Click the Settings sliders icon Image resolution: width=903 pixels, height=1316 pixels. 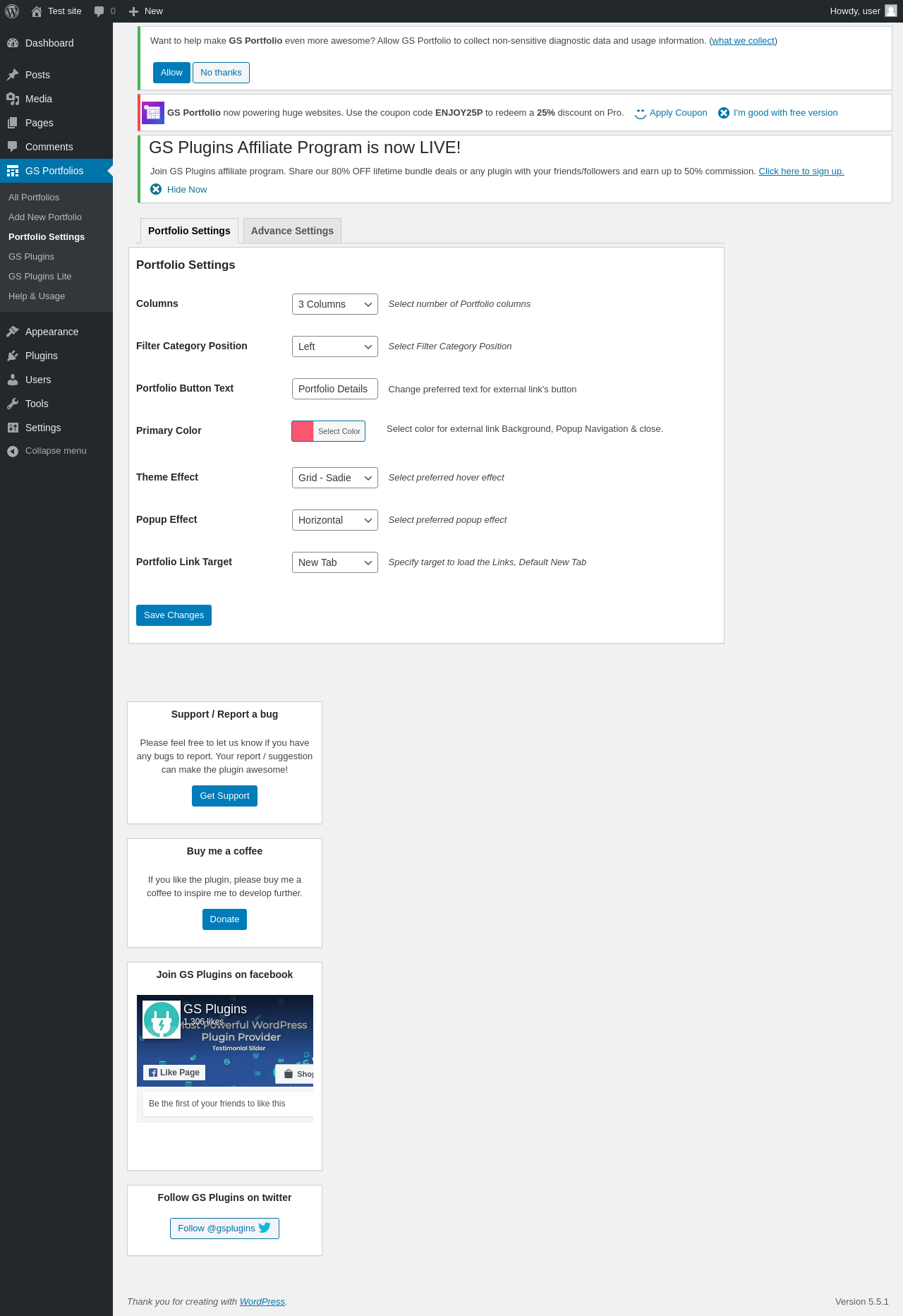(13, 428)
